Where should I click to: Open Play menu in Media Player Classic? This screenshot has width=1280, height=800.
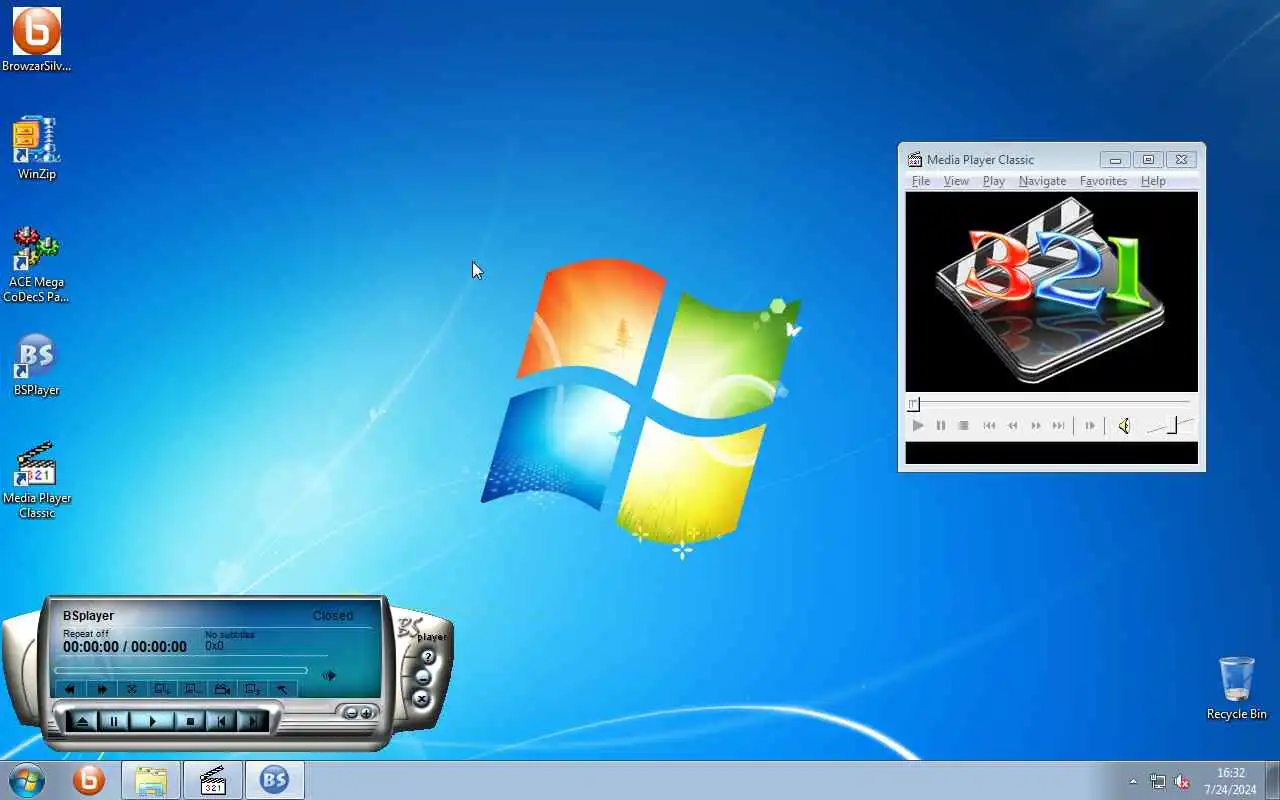point(994,181)
